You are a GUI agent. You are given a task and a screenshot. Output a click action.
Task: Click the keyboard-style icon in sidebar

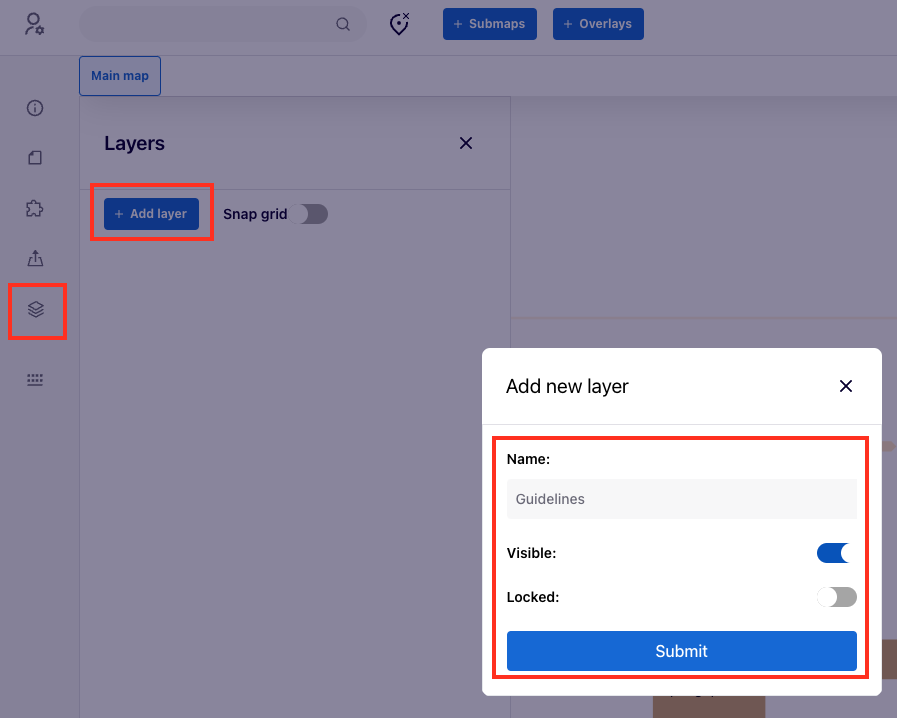coord(35,380)
